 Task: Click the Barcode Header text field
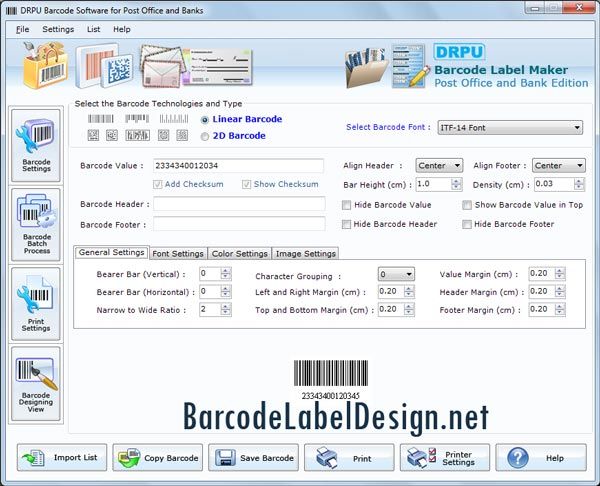point(238,204)
